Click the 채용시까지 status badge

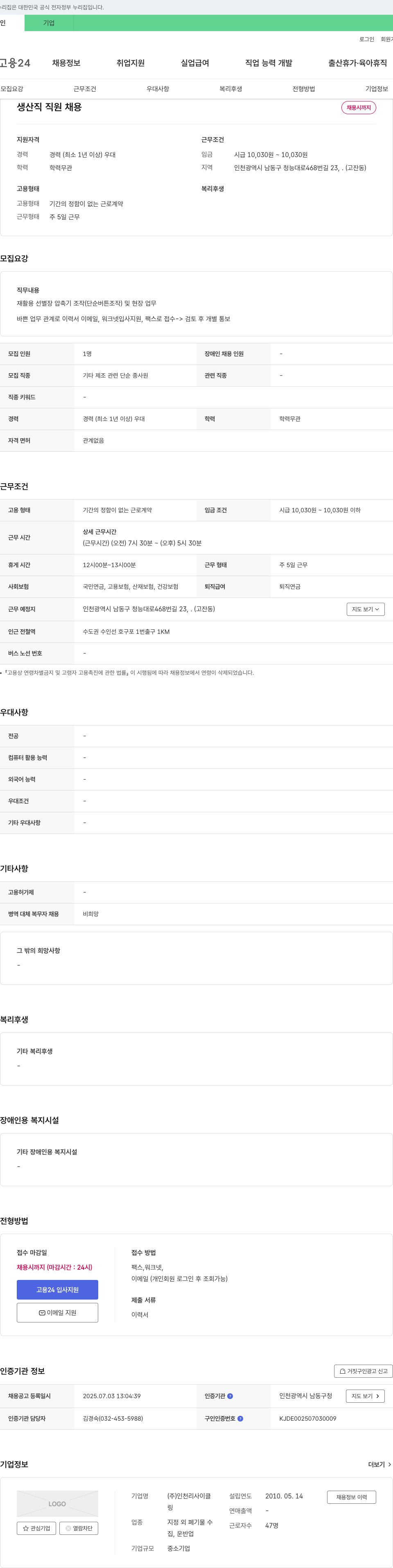[x=358, y=108]
